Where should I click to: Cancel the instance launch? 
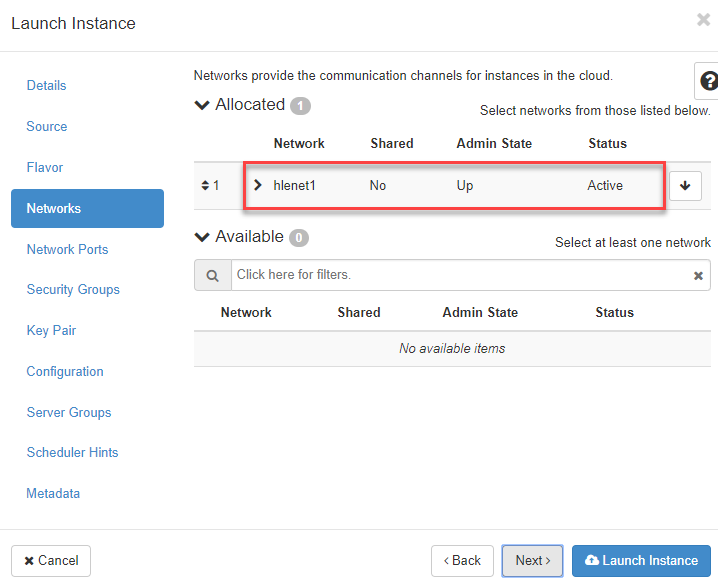click(x=51, y=561)
